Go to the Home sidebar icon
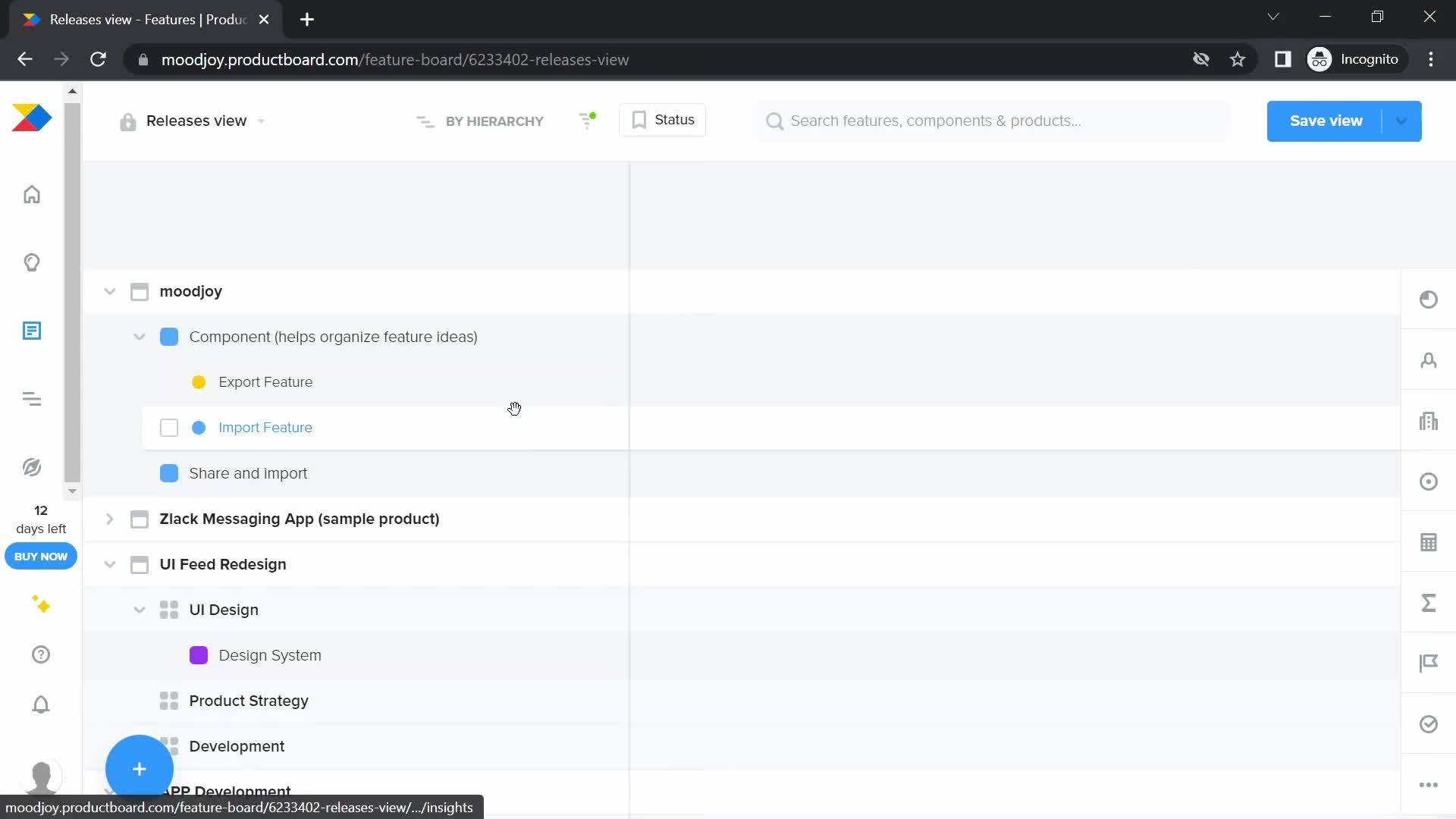The image size is (1456, 819). (32, 195)
